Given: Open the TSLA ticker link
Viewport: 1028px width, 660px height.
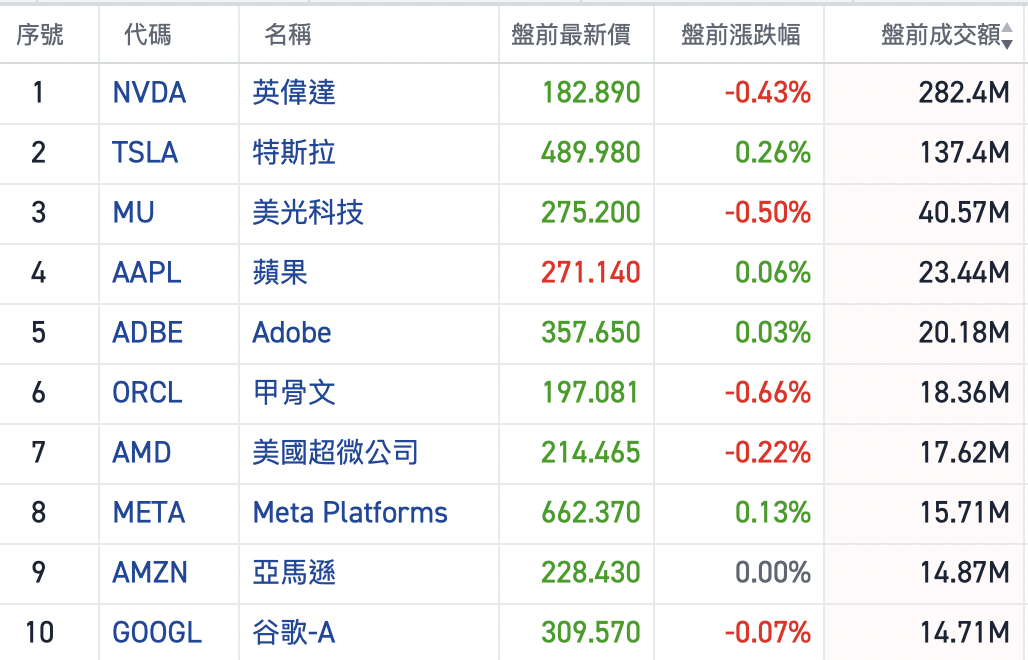Looking at the screenshot, I should (145, 153).
